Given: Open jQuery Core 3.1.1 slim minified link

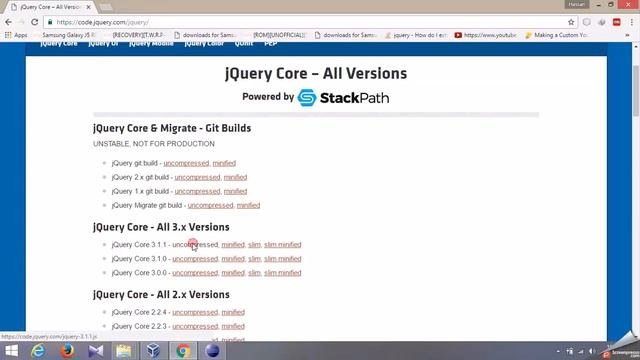Looking at the screenshot, I should point(282,245).
